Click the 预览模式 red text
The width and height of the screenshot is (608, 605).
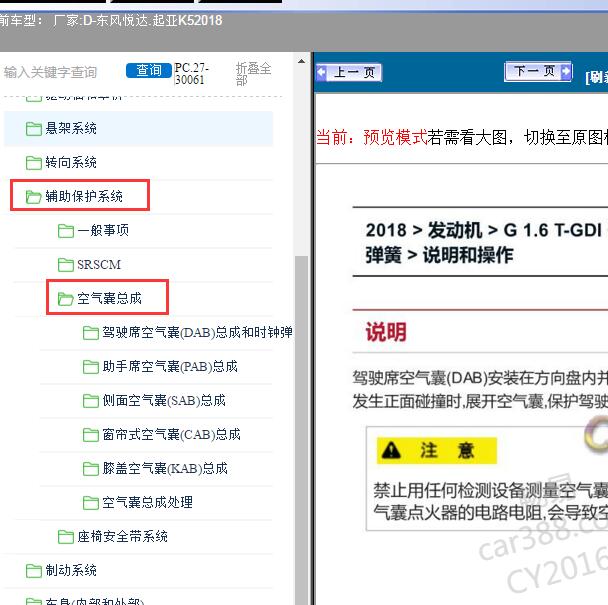pos(395,138)
